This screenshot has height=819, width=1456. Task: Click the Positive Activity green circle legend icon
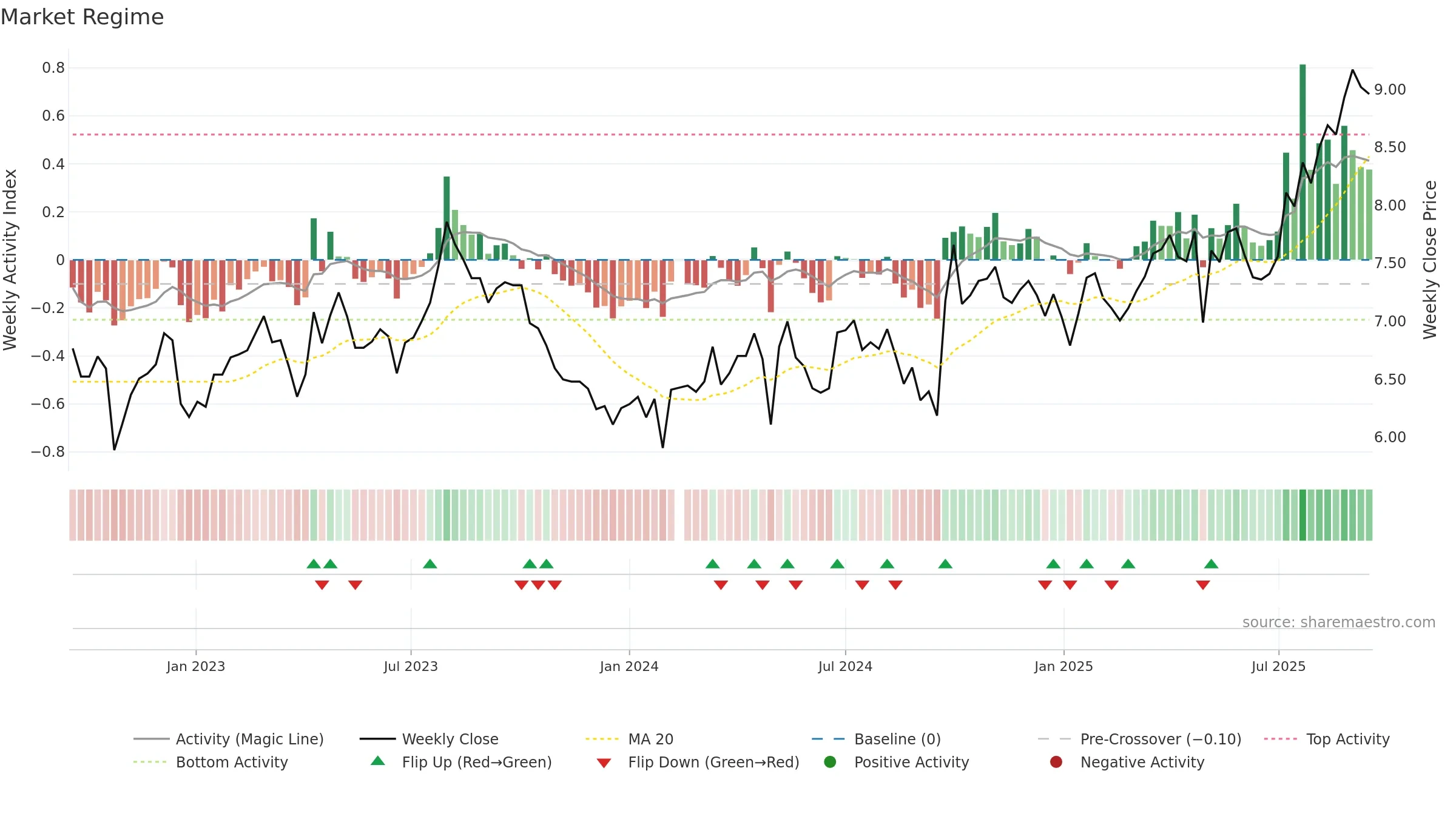point(830,761)
